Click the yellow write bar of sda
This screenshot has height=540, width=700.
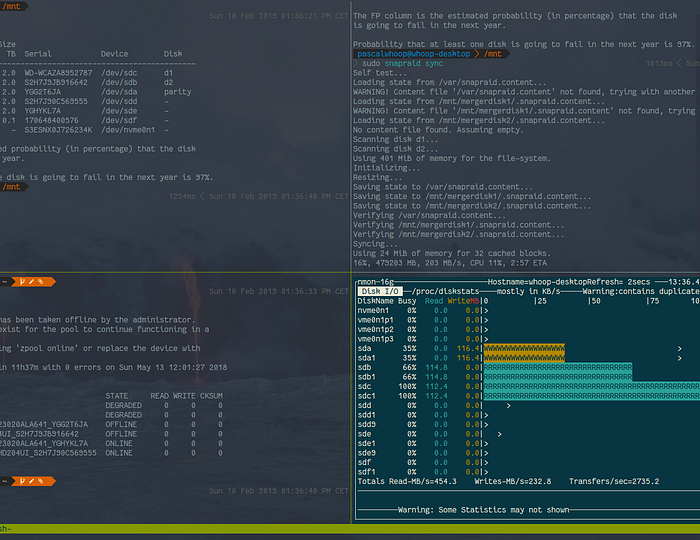coord(524,349)
